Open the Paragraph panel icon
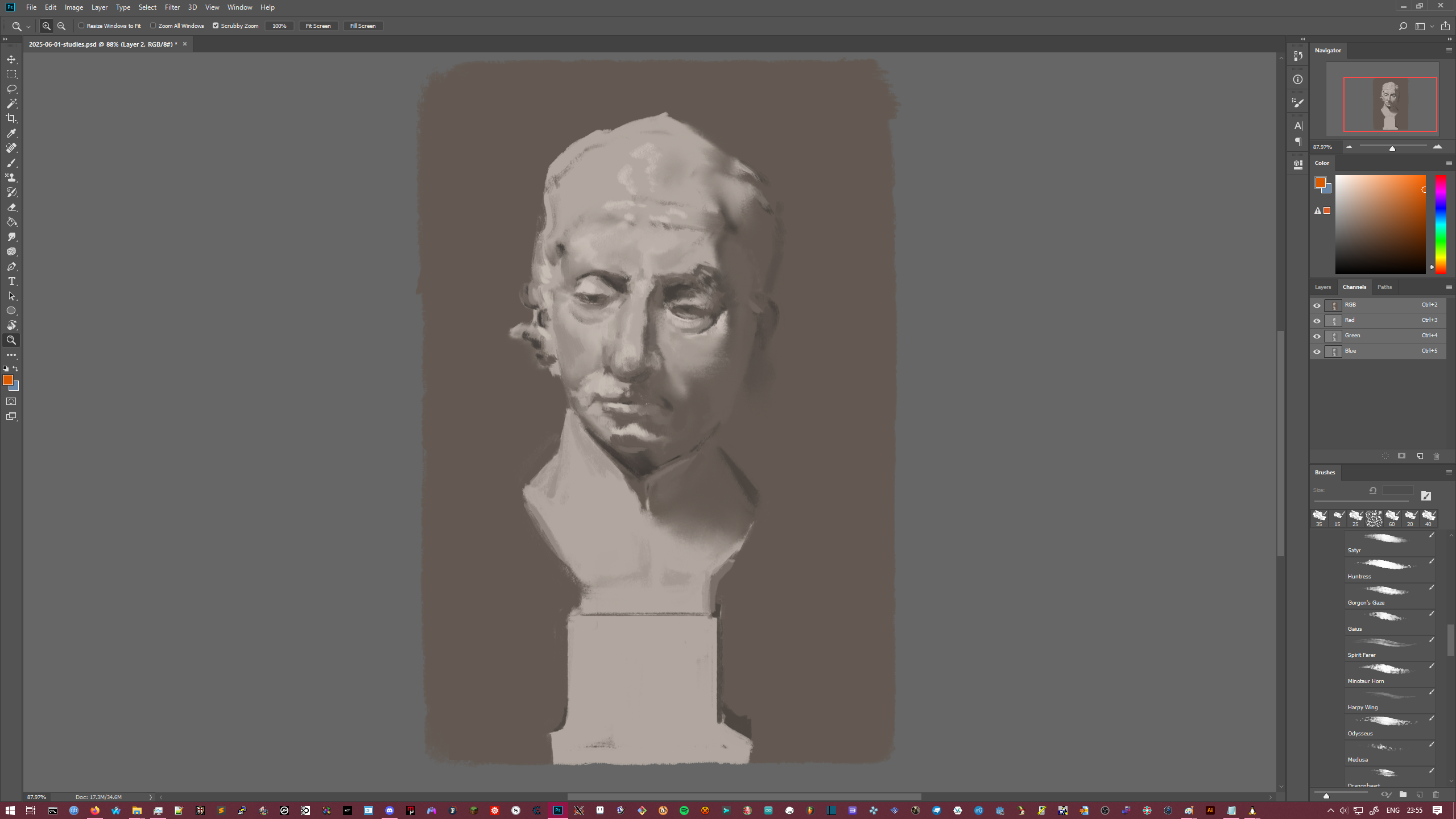 tap(1298, 142)
